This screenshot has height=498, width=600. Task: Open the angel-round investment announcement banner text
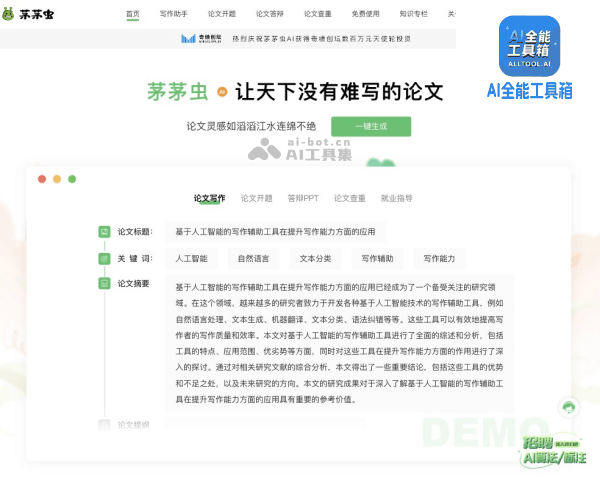coord(321,39)
